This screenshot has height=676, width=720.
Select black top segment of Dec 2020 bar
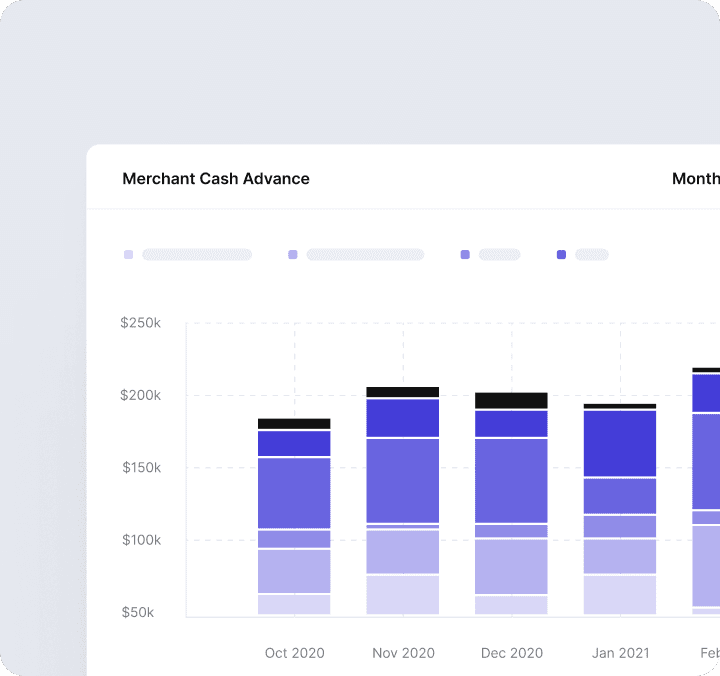point(512,400)
